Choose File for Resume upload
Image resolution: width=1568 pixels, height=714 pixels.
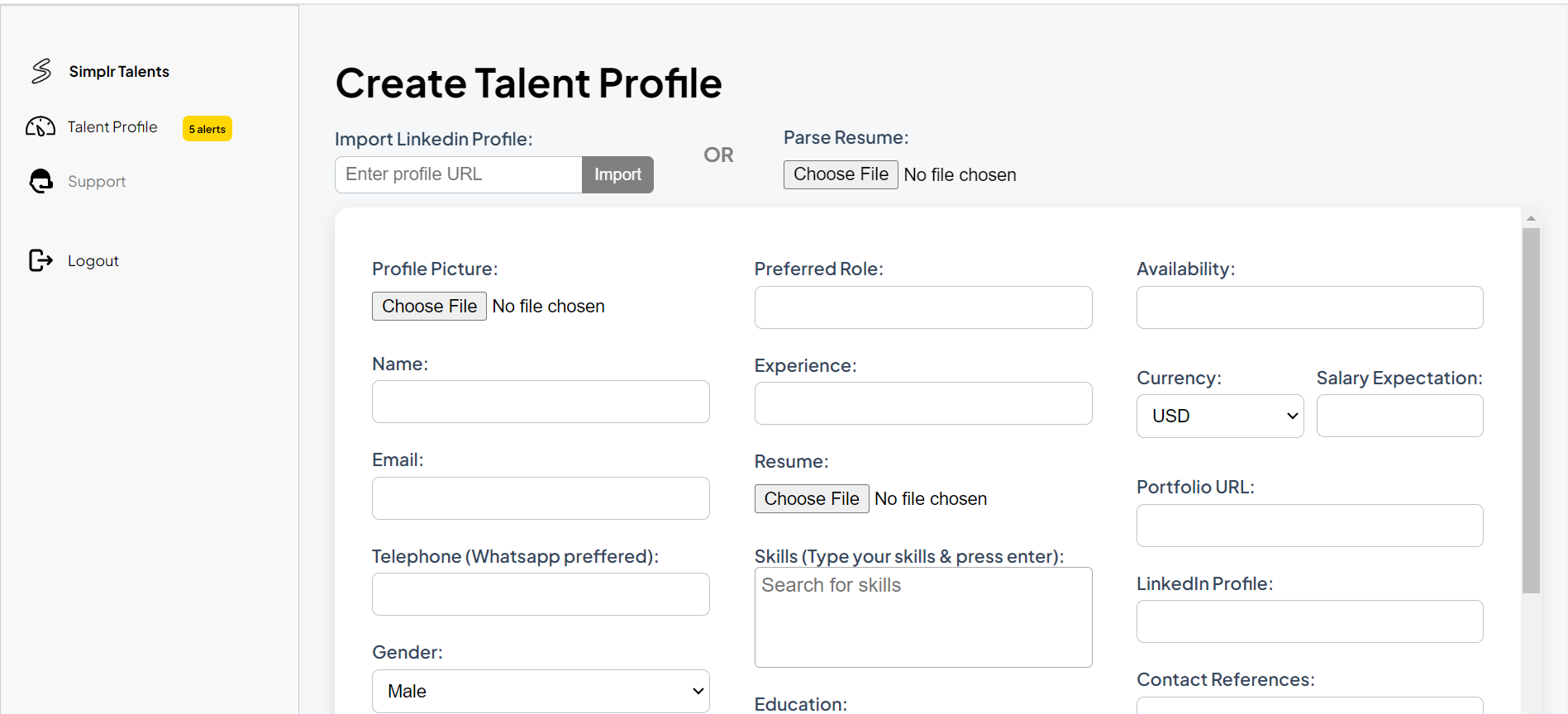[812, 498]
